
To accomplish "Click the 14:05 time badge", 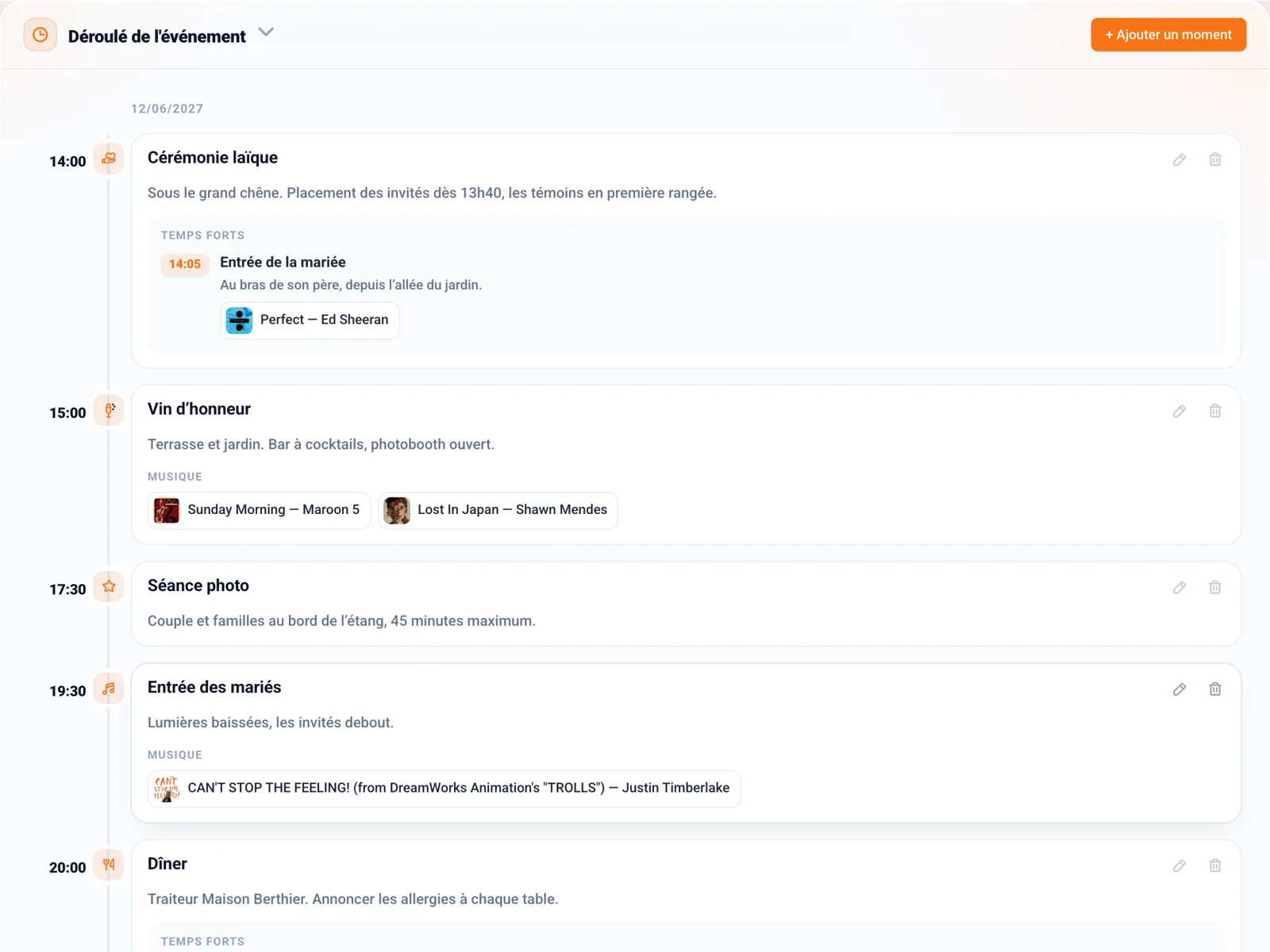I will pyautogui.click(x=185, y=264).
